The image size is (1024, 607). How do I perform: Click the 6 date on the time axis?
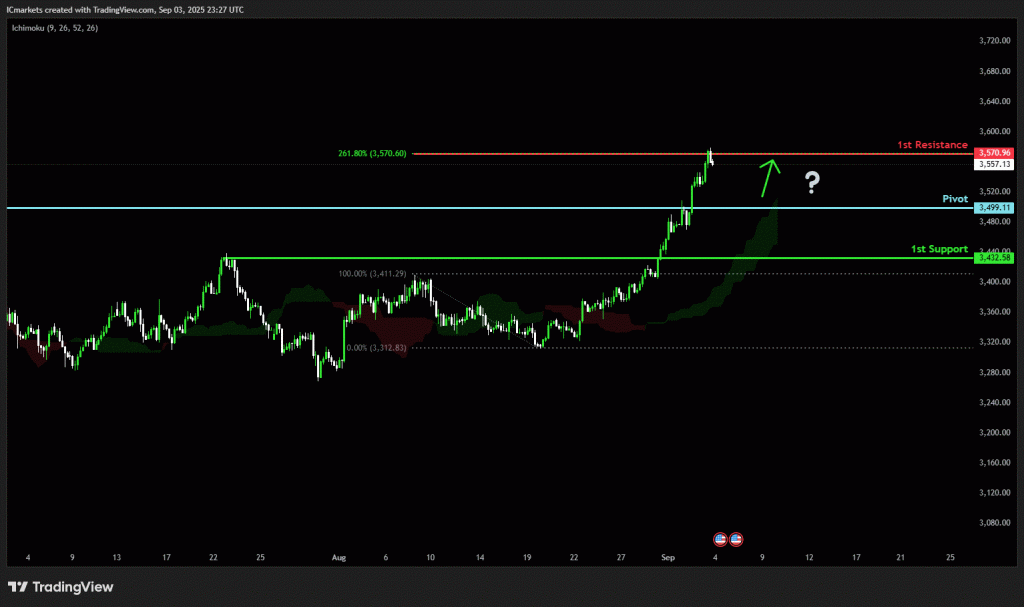click(x=385, y=557)
